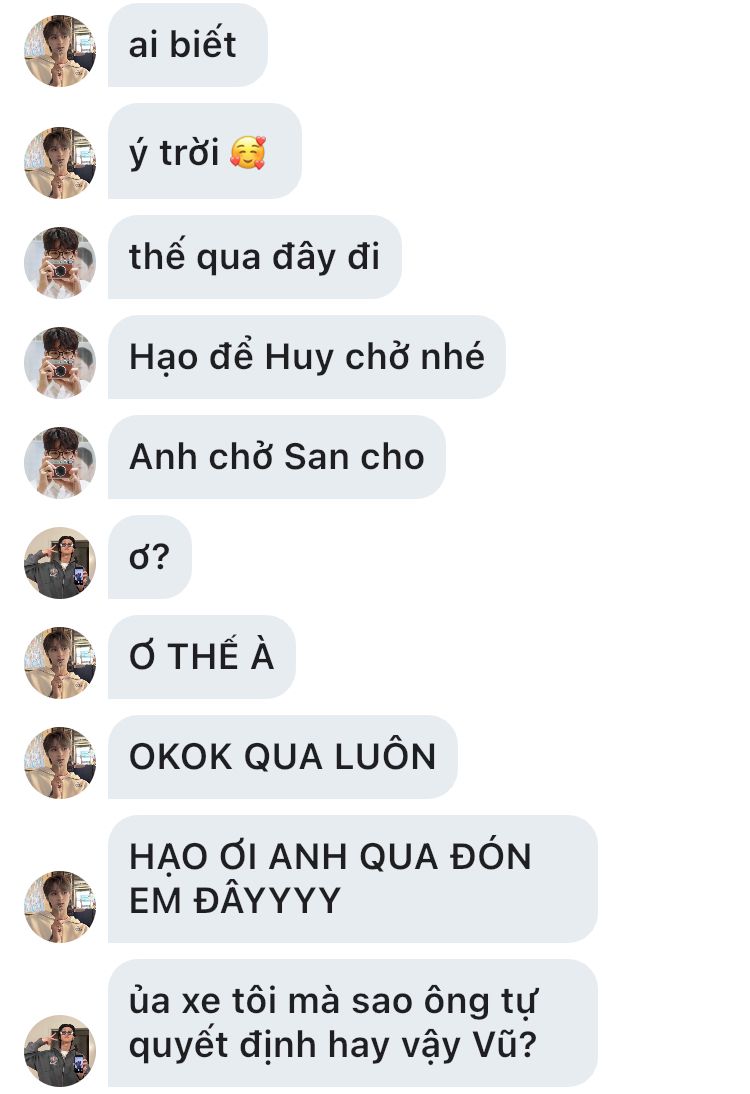Tap avatar beside "ý trời" message
Viewport: 750px width, 1094px height.
[x=60, y=163]
